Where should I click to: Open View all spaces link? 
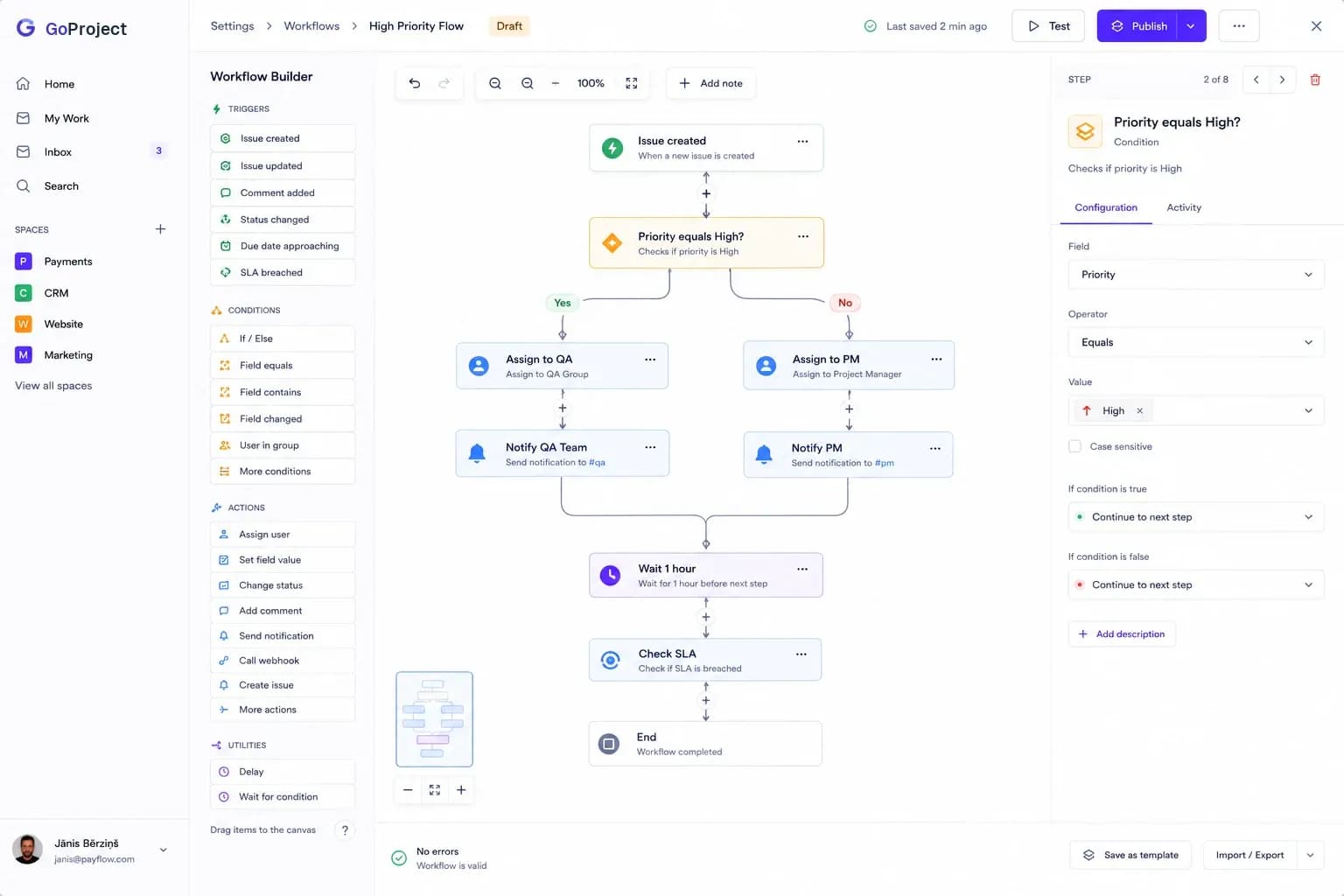pyautogui.click(x=53, y=386)
